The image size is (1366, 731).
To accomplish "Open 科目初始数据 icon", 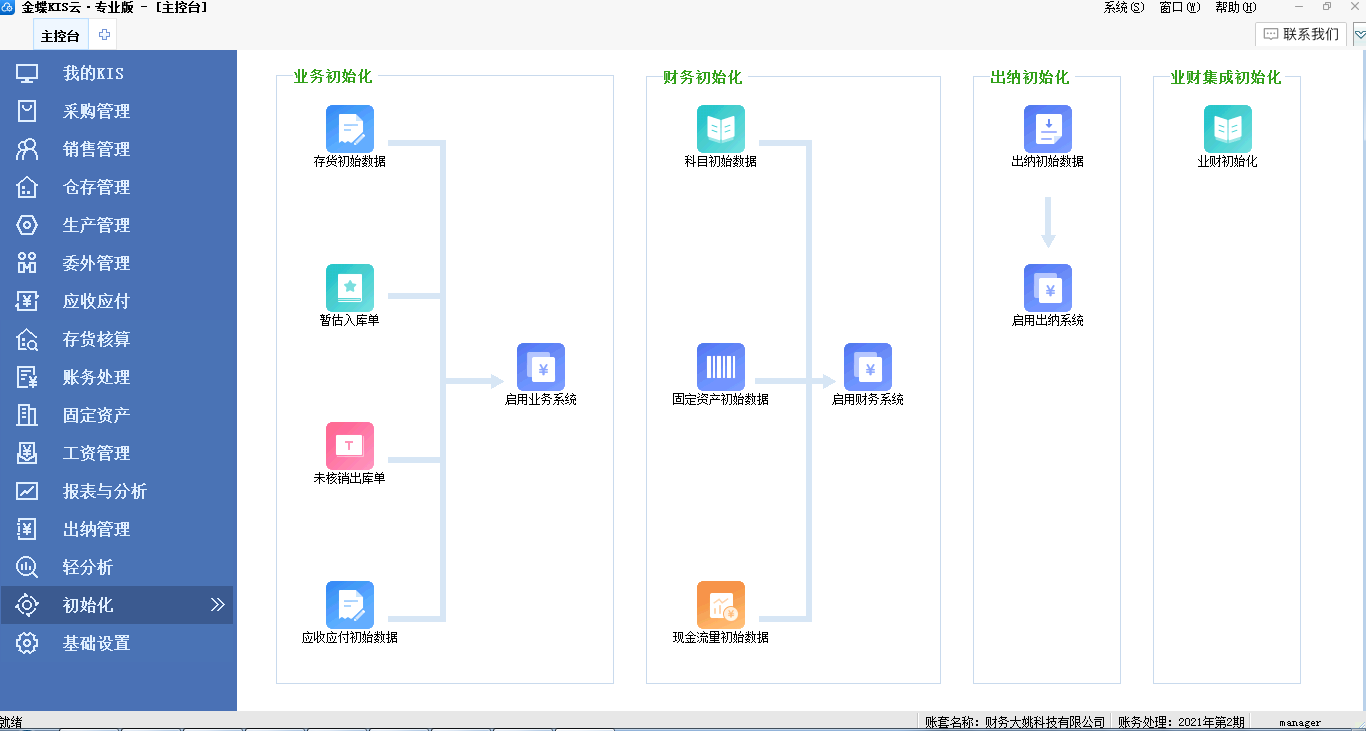I will (x=721, y=129).
